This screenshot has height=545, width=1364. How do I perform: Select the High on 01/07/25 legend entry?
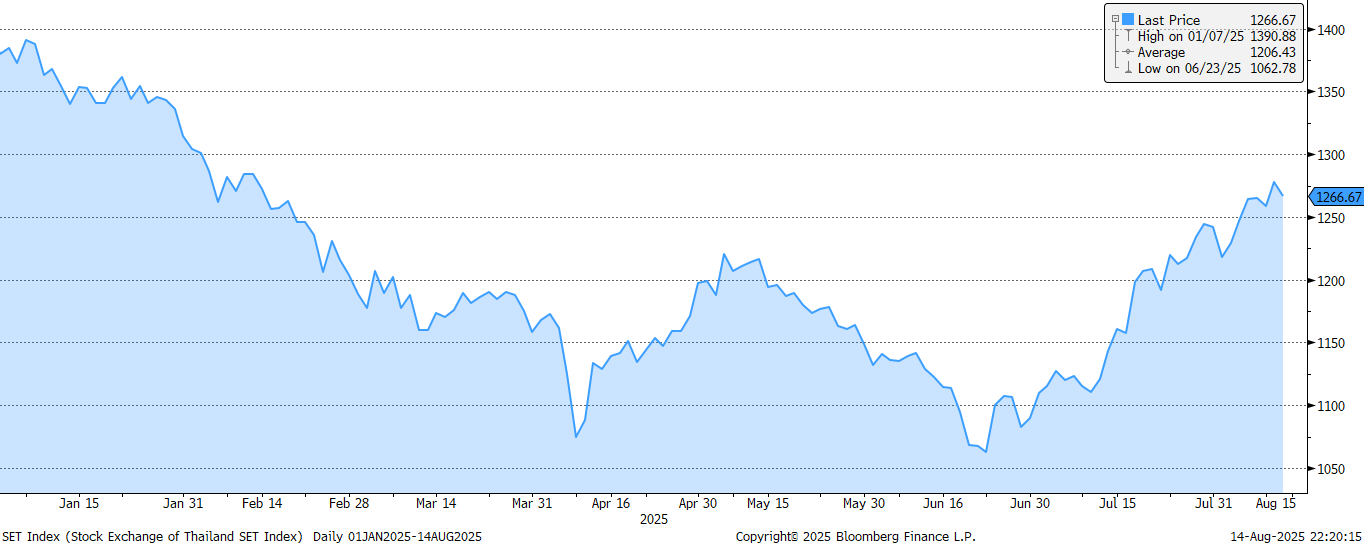(x=1190, y=36)
